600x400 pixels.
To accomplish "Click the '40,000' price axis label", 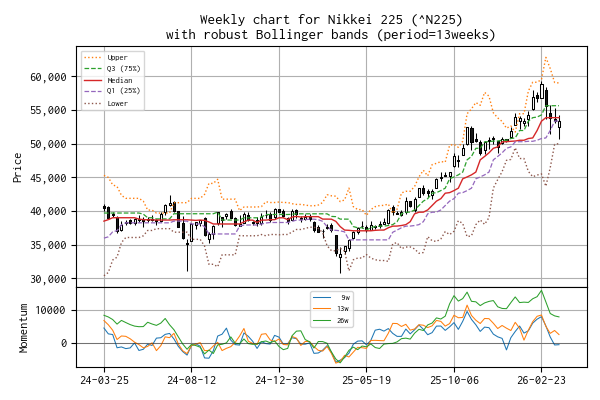I will pos(48,212).
